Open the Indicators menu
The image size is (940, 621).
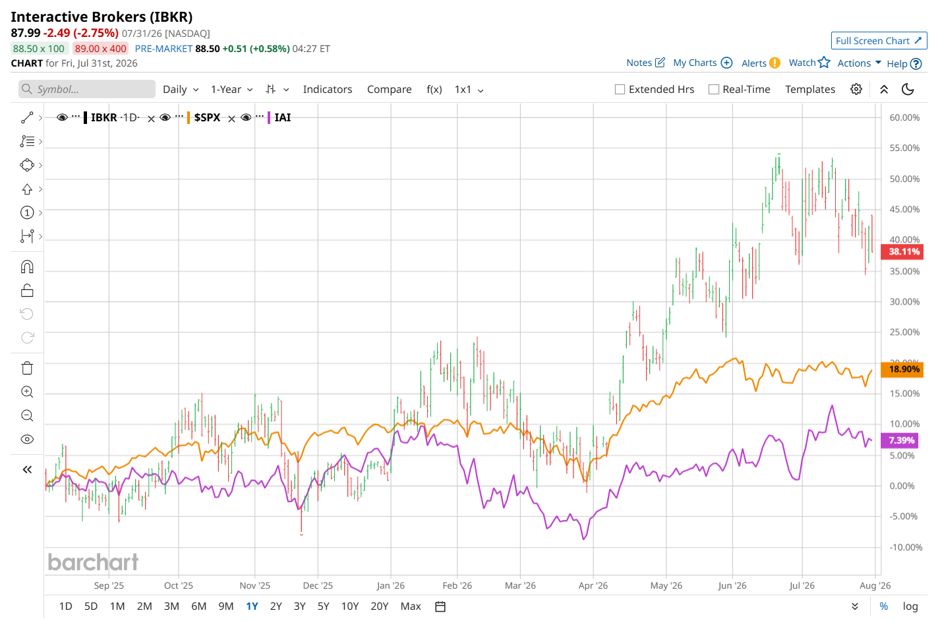tap(327, 89)
